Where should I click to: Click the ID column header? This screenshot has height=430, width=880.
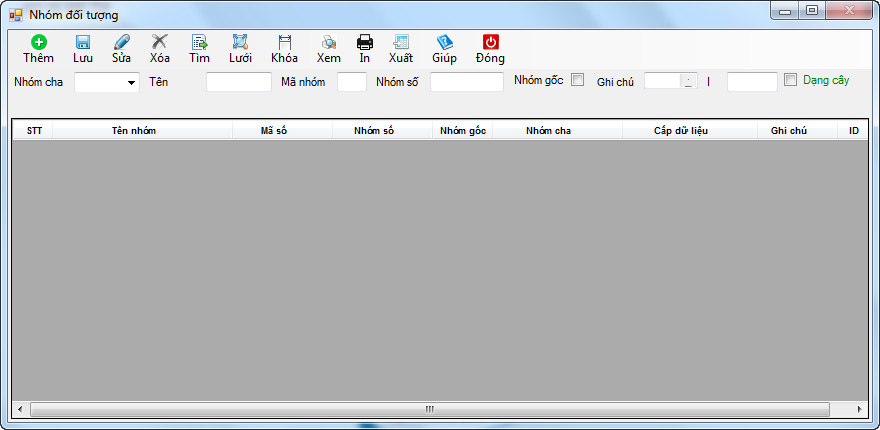tap(853, 131)
